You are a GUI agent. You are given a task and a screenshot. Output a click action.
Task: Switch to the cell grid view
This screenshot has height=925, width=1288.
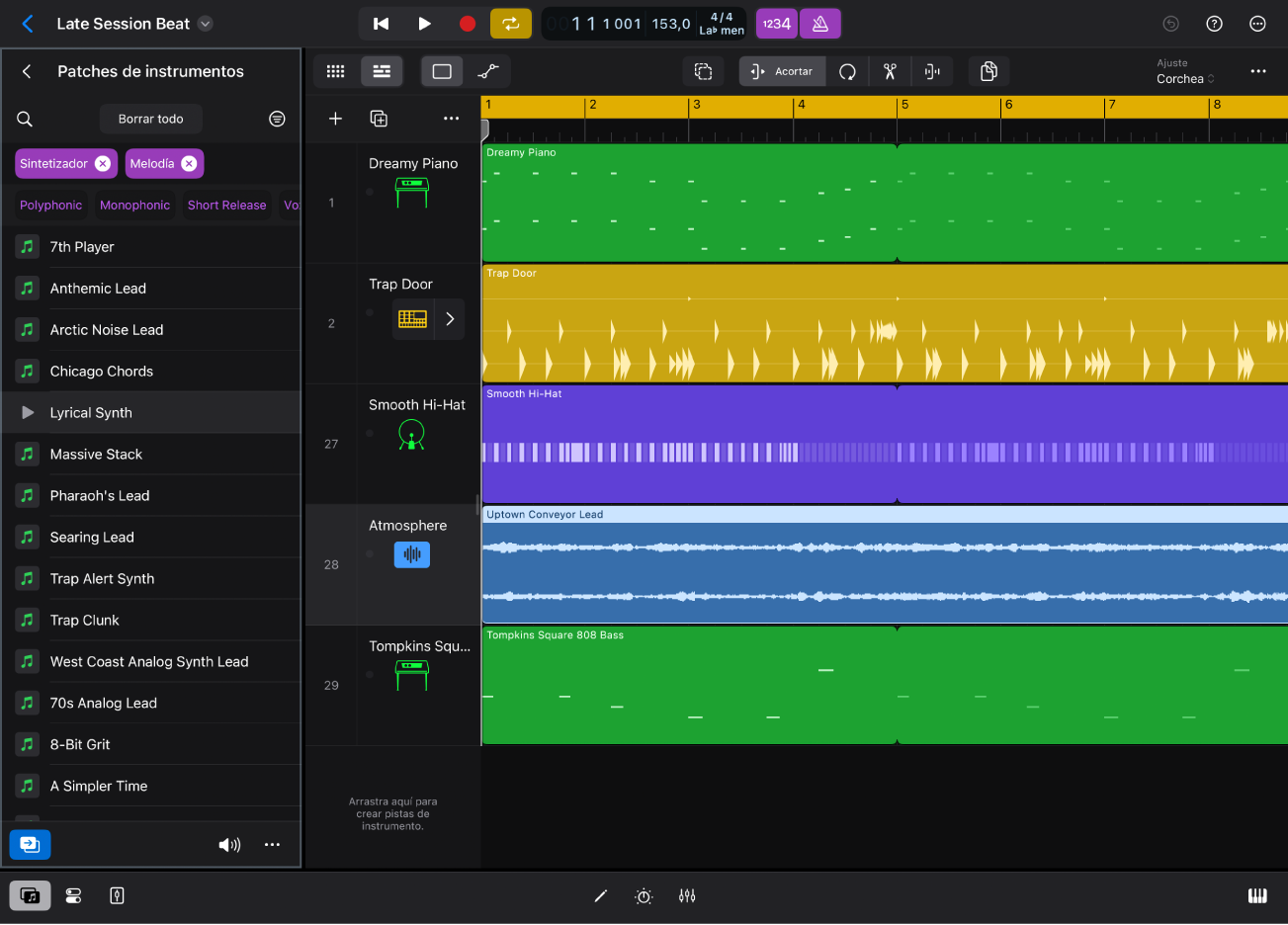pos(335,71)
